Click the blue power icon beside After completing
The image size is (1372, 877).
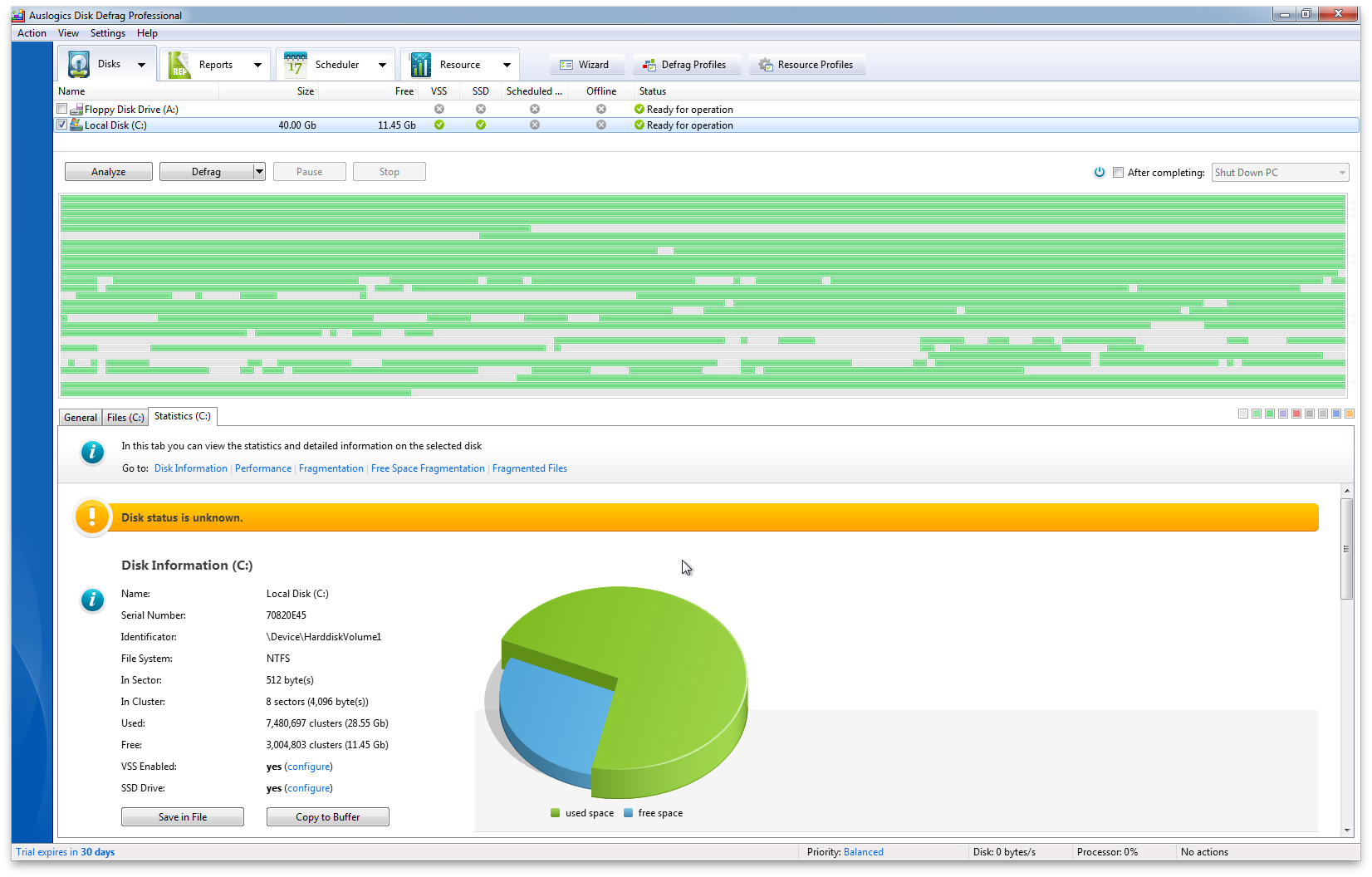pos(1099,172)
